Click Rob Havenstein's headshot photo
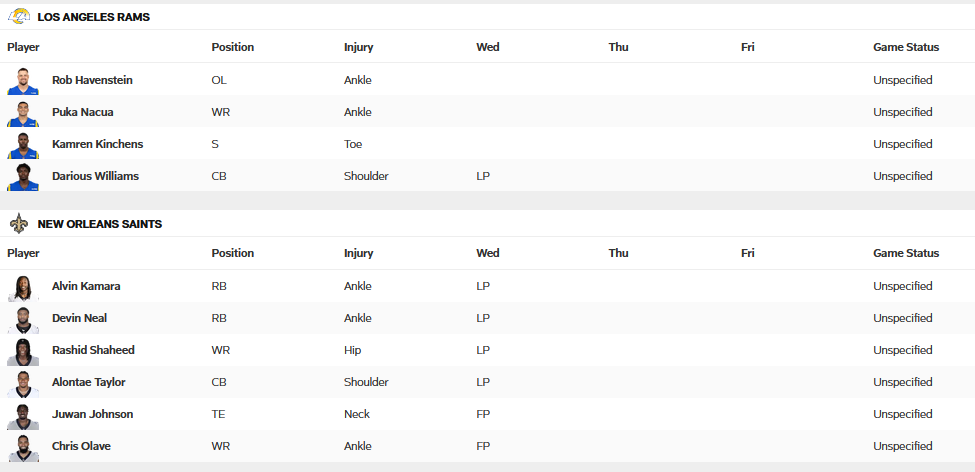The height and width of the screenshot is (472, 975). [23, 80]
